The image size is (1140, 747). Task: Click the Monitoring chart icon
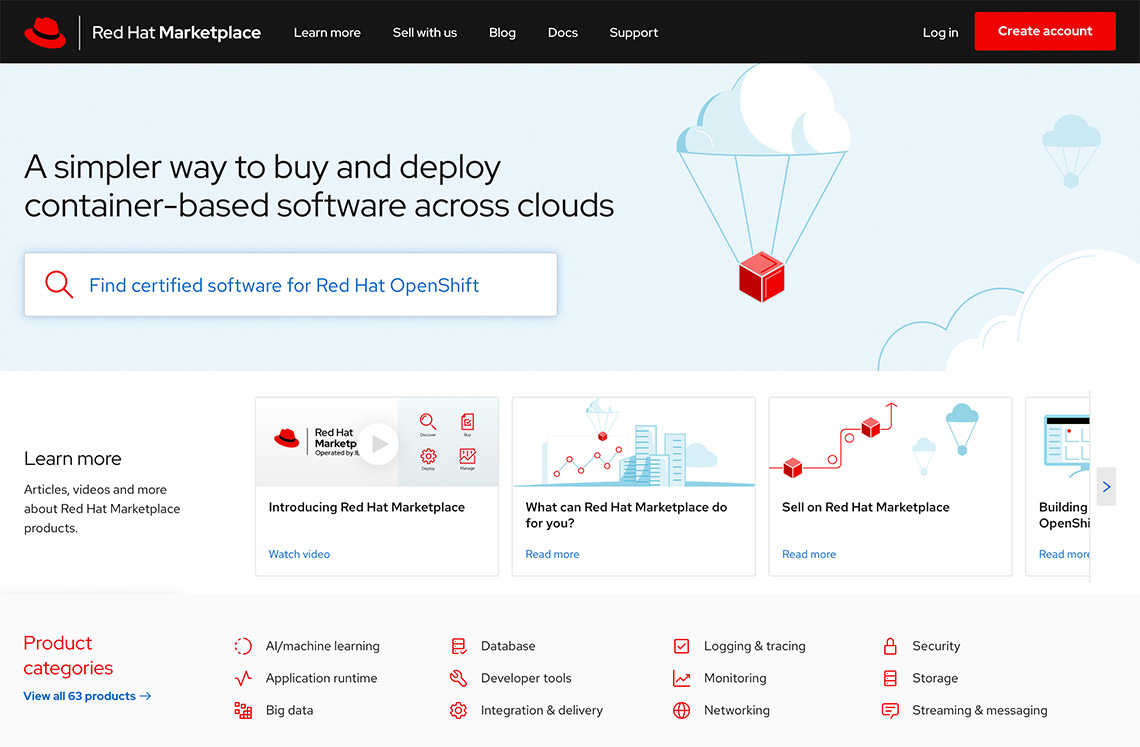point(681,678)
